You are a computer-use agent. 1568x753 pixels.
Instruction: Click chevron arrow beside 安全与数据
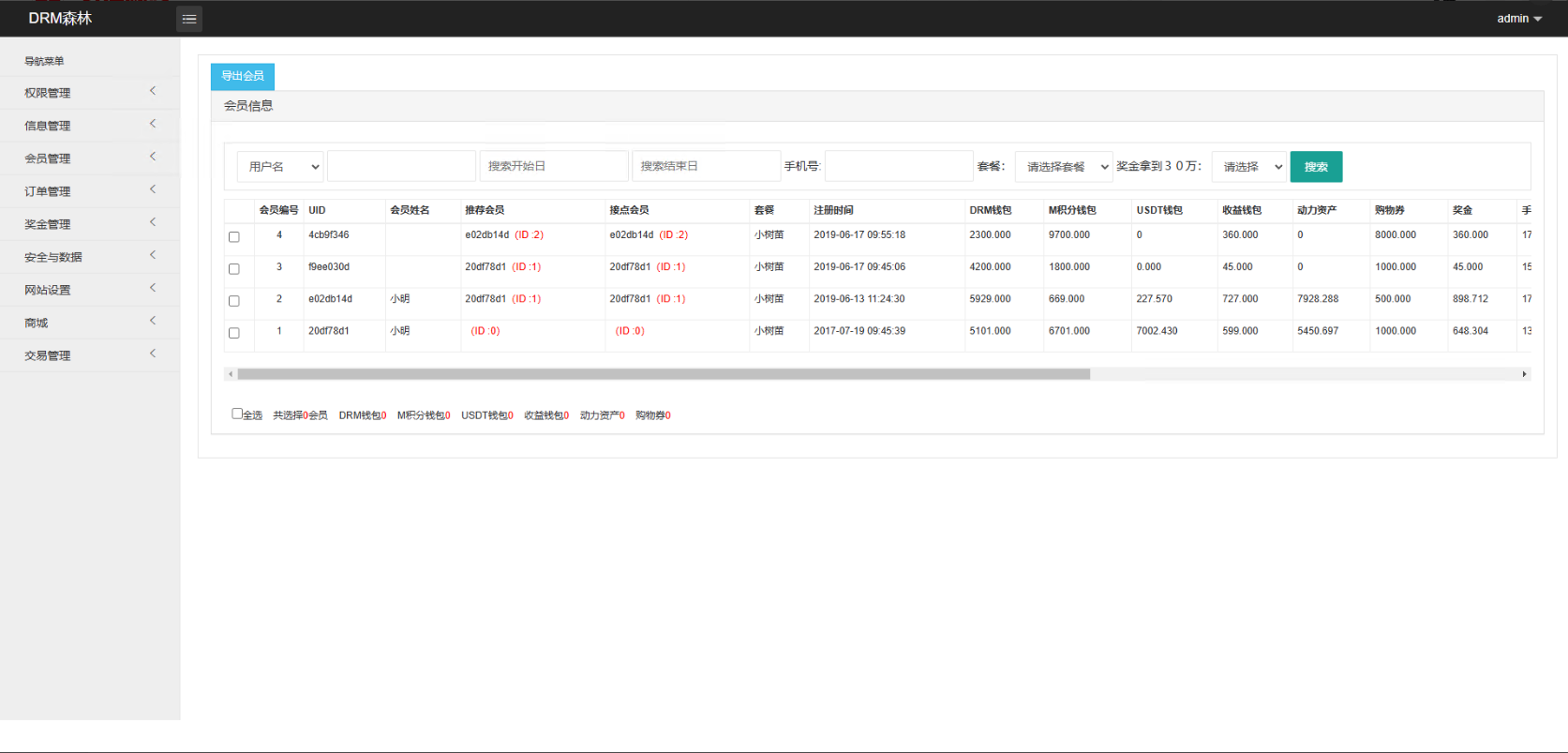pyautogui.click(x=153, y=255)
